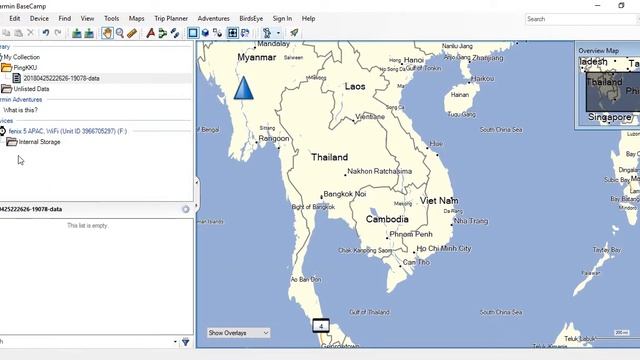Click the activity profile hiker icon
This screenshot has width=640, height=360.
[267, 33]
